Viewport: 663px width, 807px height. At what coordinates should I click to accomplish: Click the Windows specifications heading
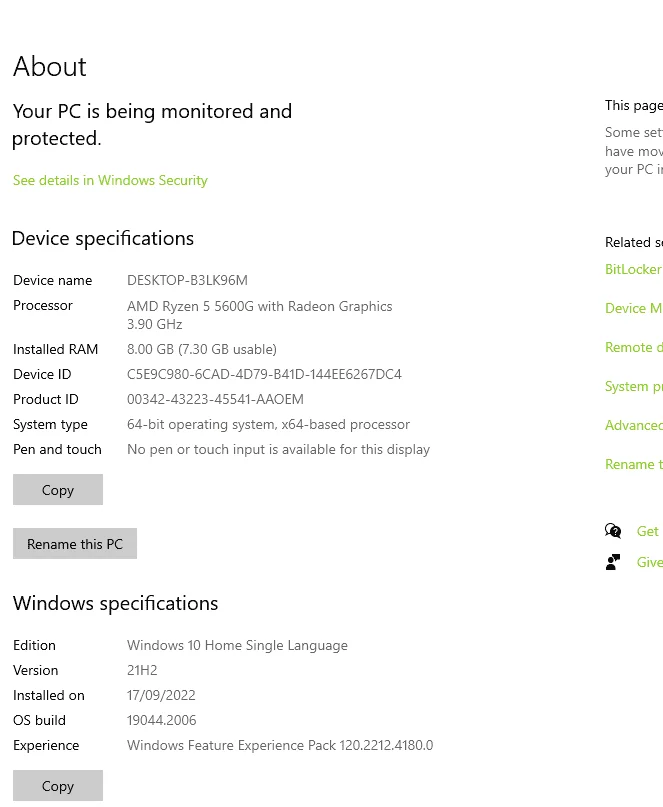(x=115, y=604)
